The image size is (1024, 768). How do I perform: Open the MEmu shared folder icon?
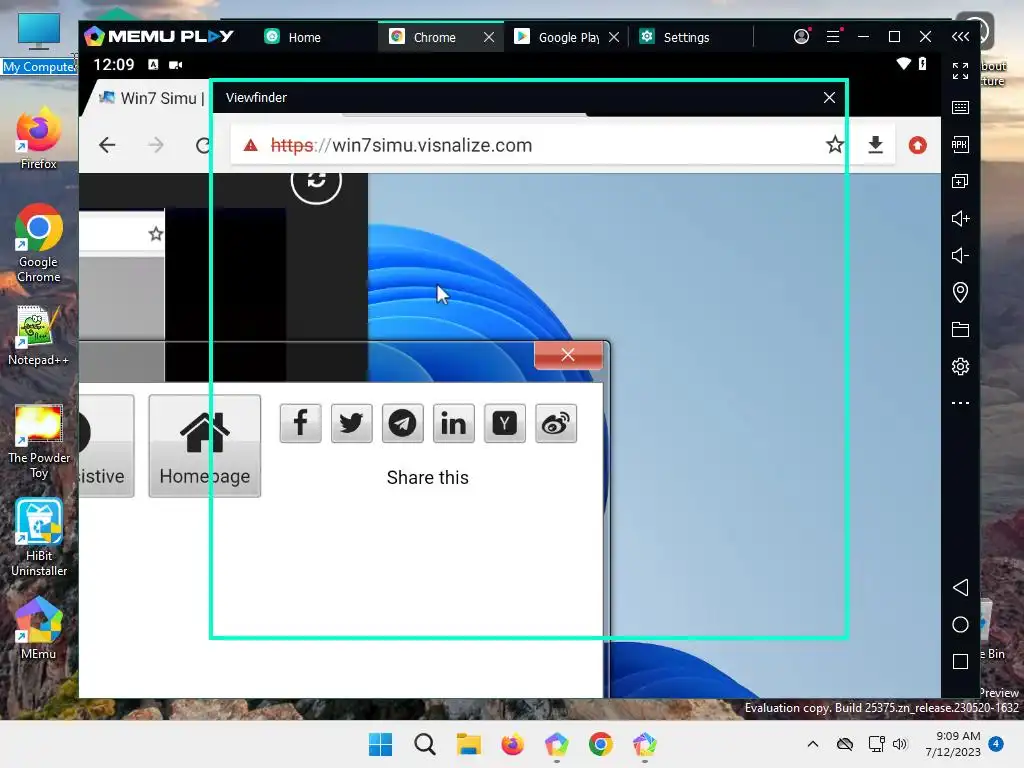960,329
